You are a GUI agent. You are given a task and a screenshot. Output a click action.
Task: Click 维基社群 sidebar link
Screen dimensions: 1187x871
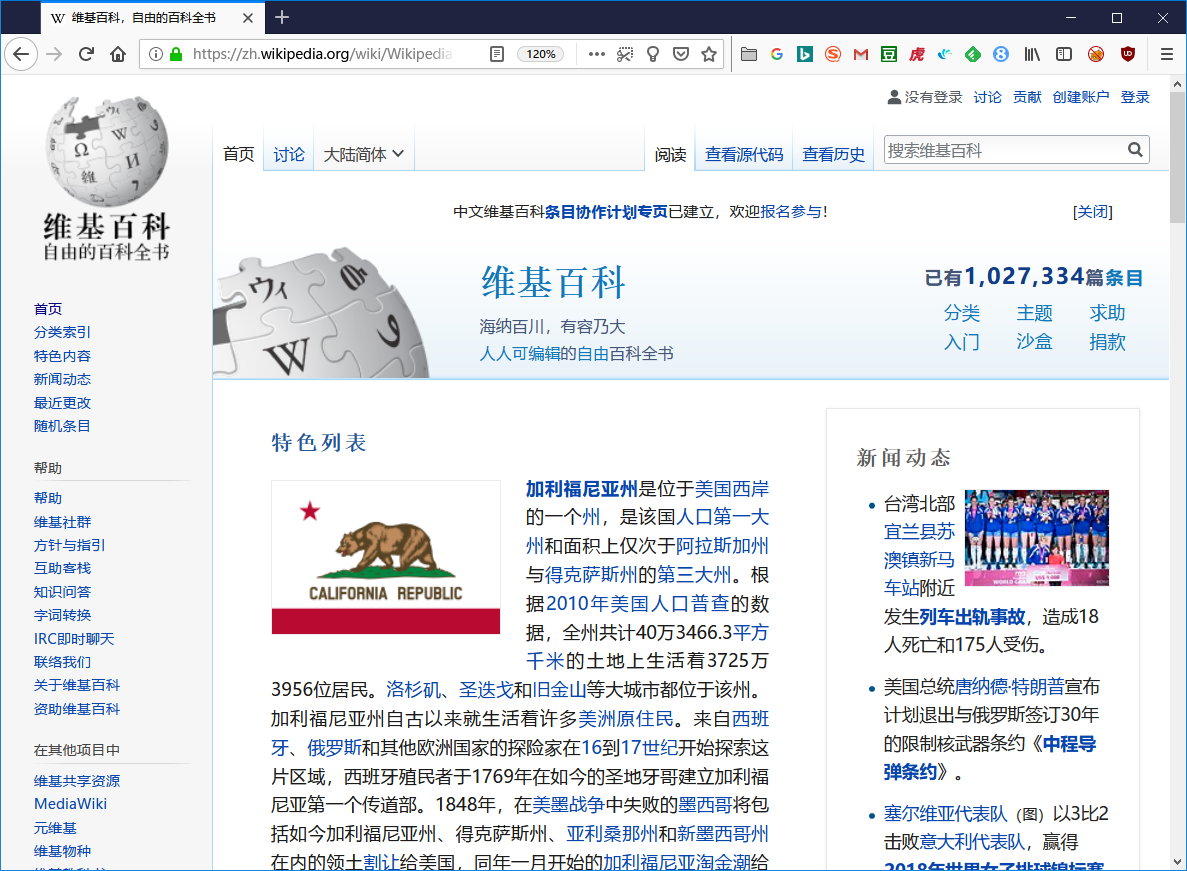(62, 521)
